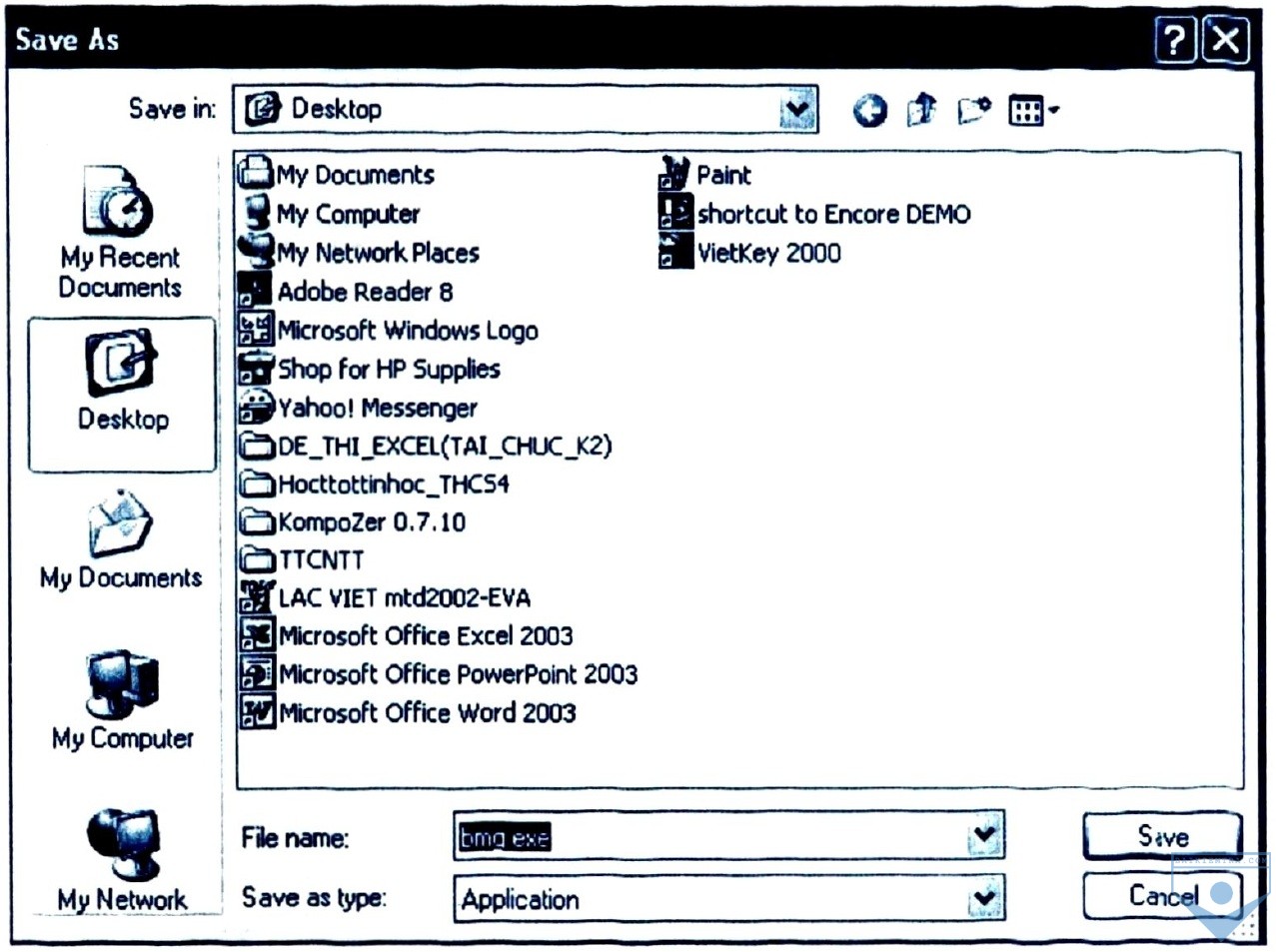This screenshot has height=952, width=1276.
Task: Click the "shortcut to Encore DEMO" name text
Action: coord(833,214)
